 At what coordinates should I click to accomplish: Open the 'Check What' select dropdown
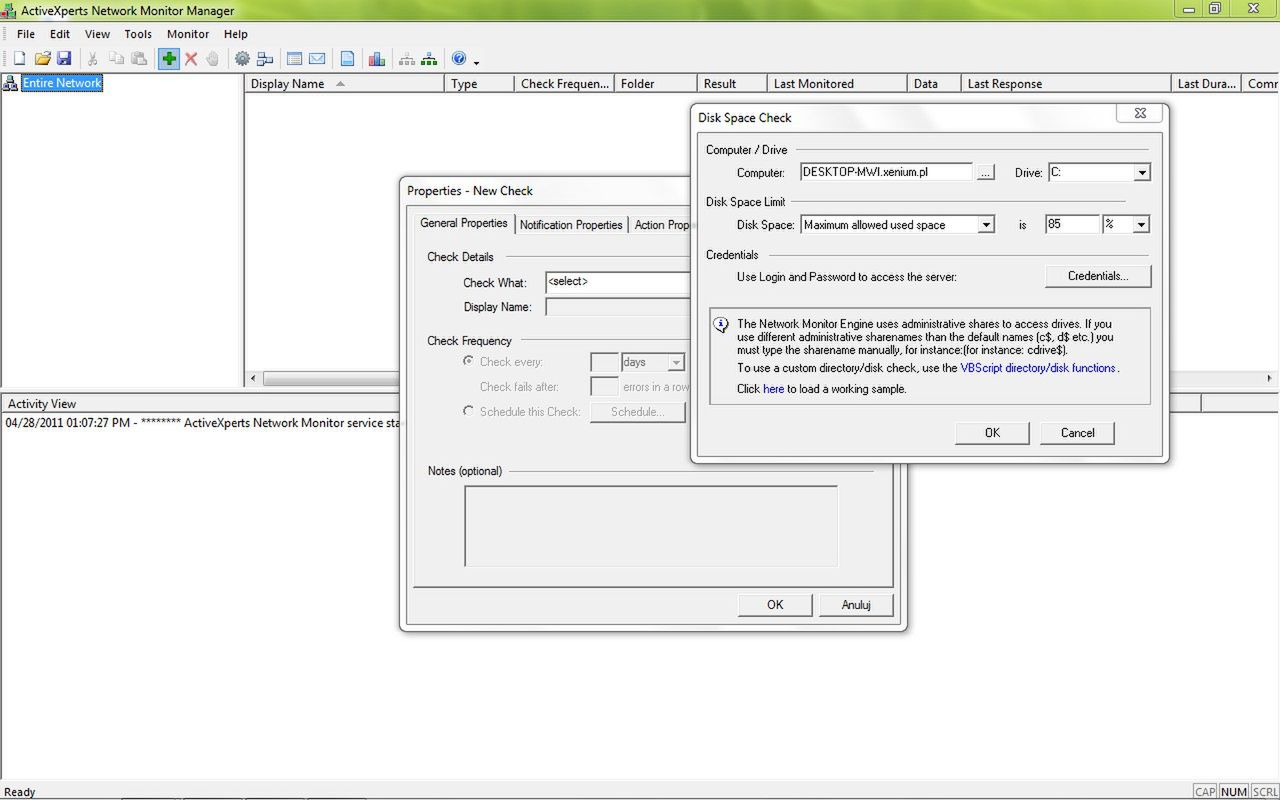[x=618, y=282]
